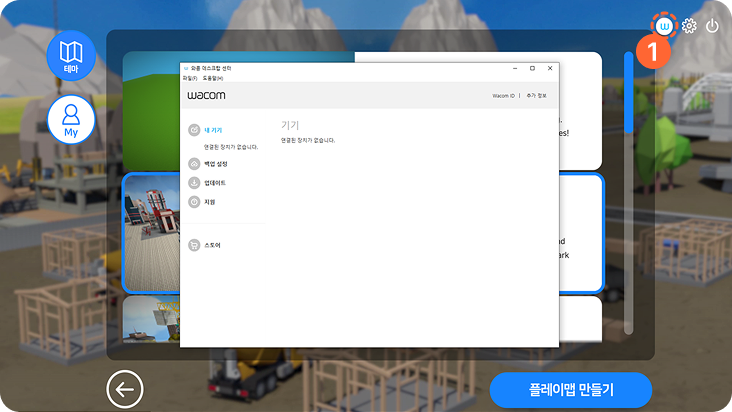Maximize the Wacom Desktop Center window

pyautogui.click(x=531, y=67)
